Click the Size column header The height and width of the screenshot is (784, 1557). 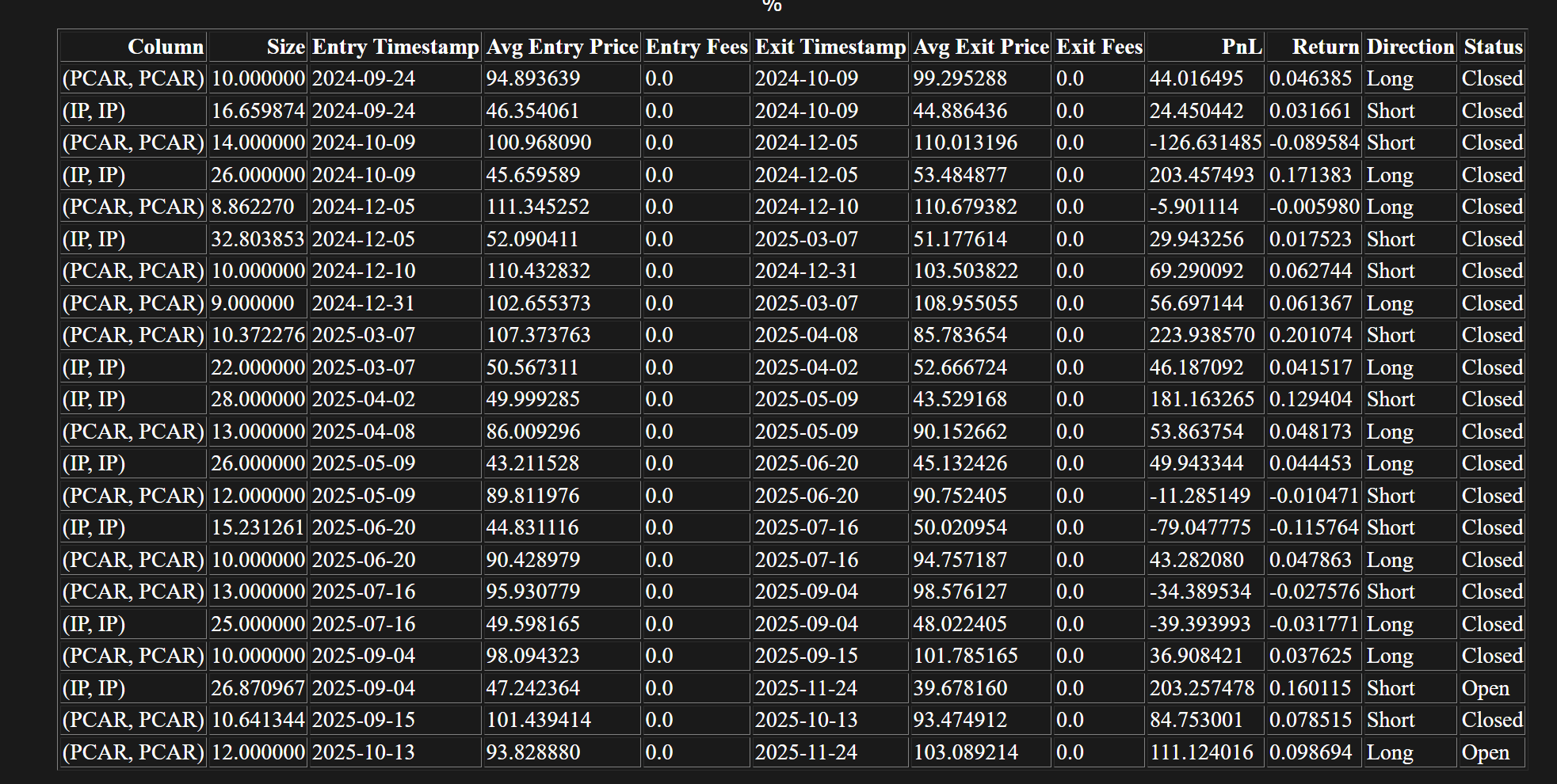(x=285, y=47)
